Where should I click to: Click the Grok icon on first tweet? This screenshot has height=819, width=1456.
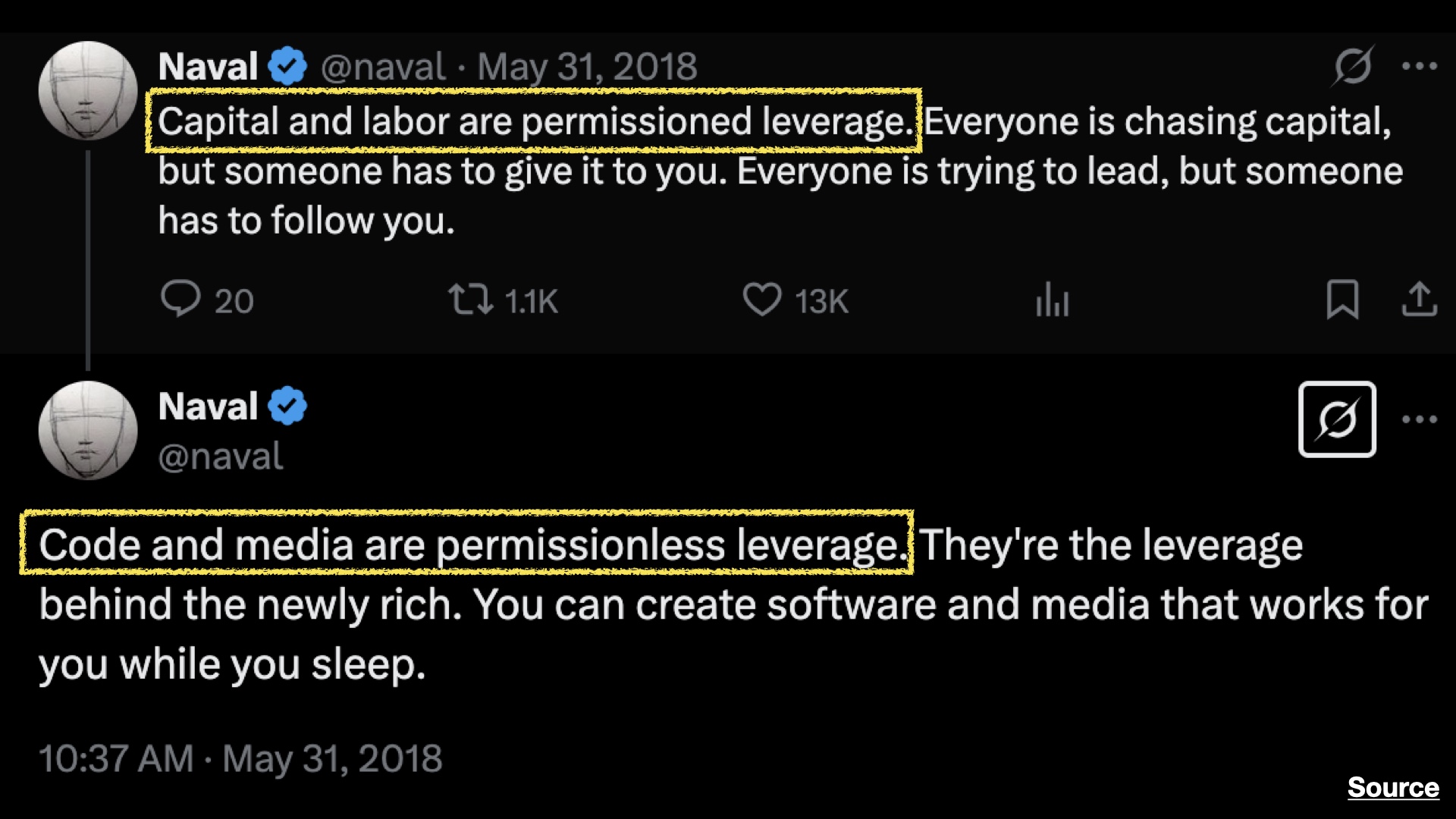point(1353,66)
